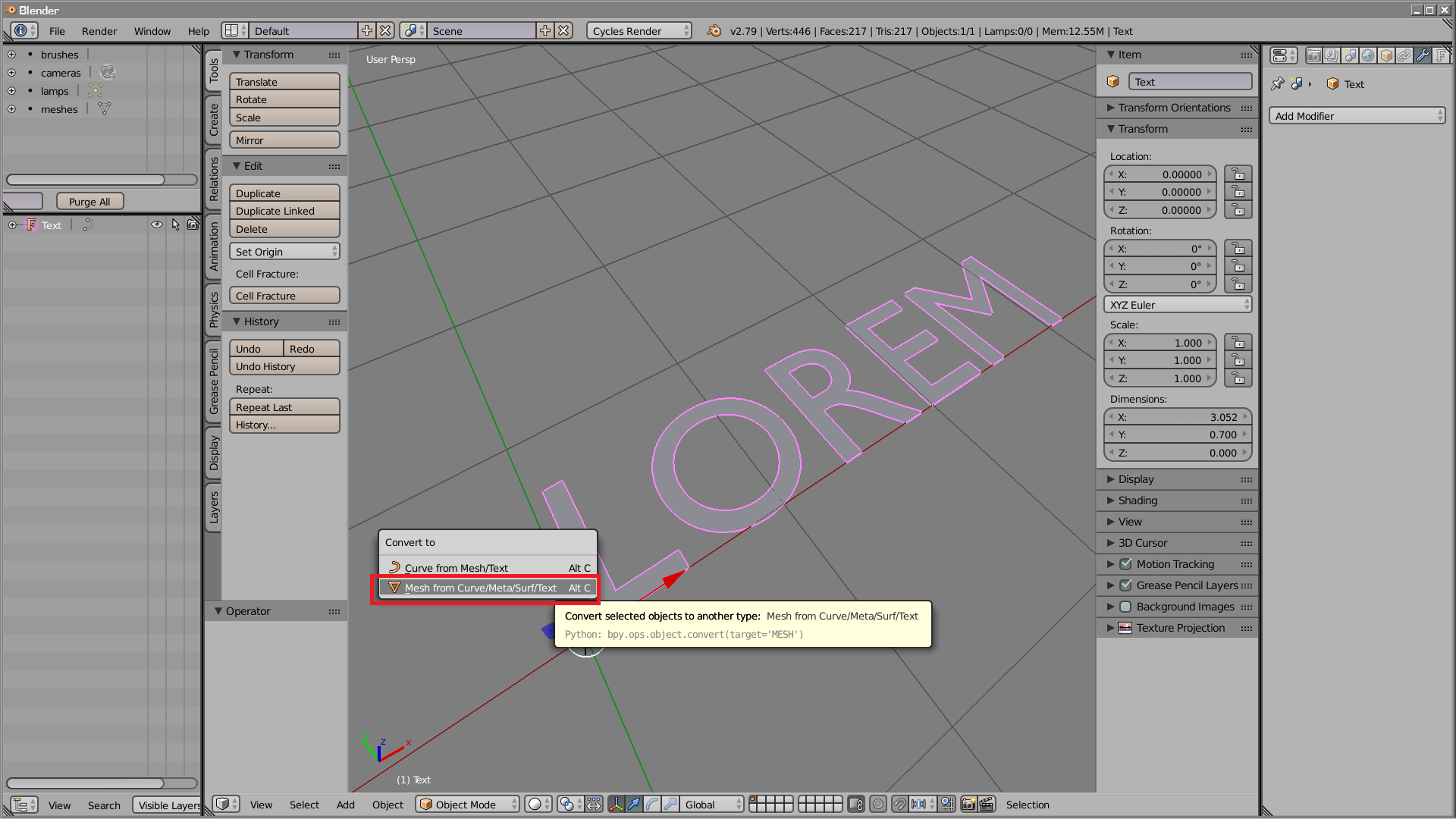Choose Mesh from Curve/Meta/Surf/Text option

click(488, 588)
